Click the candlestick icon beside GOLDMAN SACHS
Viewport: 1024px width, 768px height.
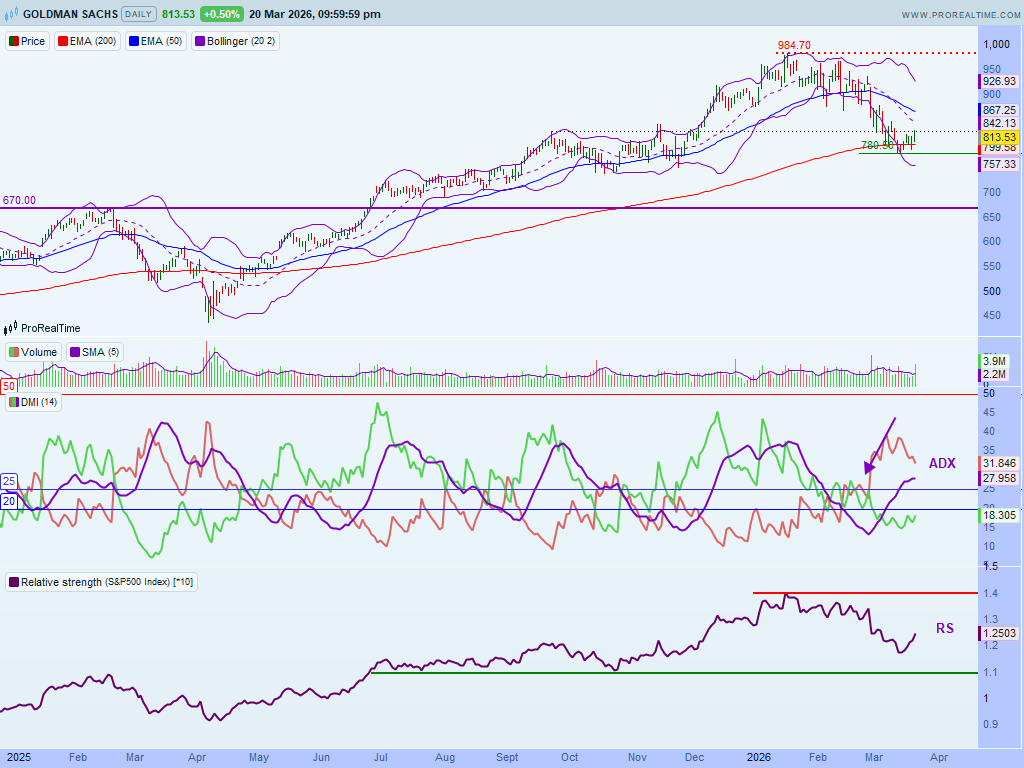[13, 15]
